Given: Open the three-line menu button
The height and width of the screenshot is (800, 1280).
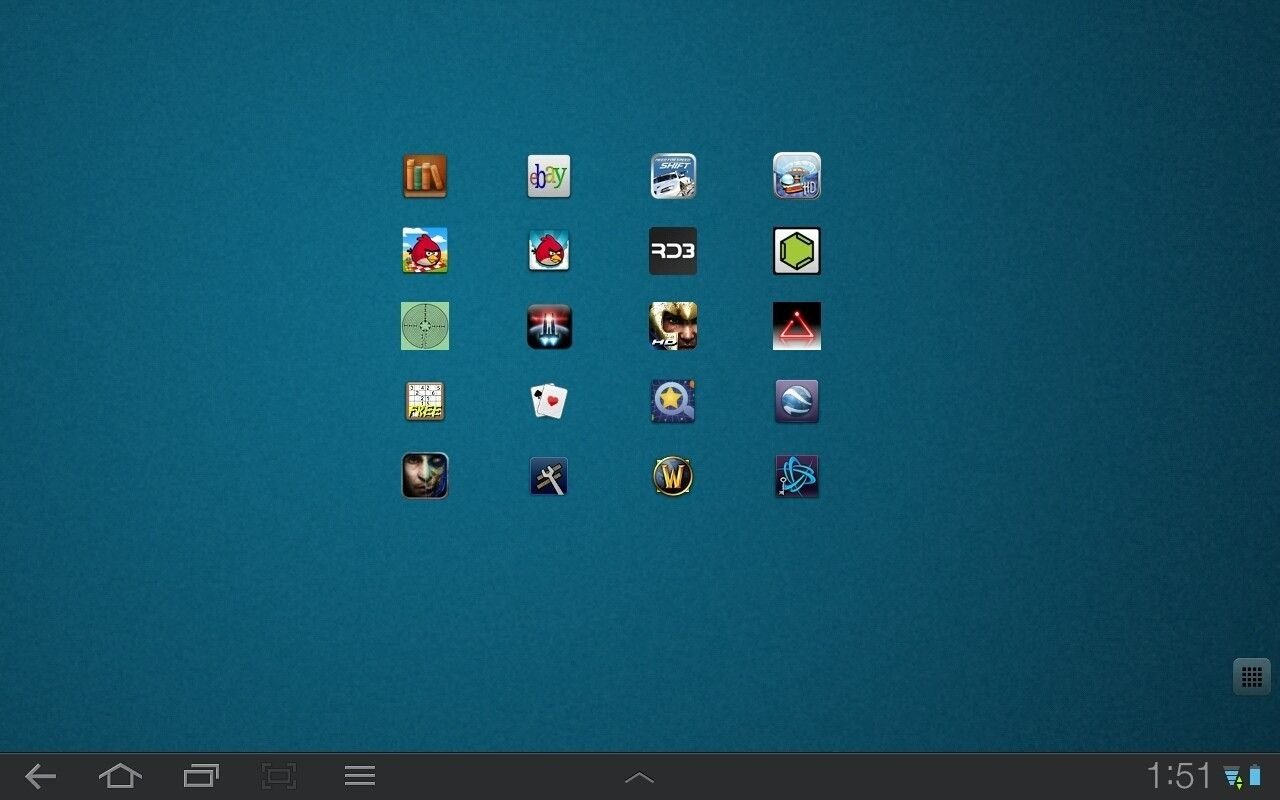Looking at the screenshot, I should click(x=360, y=776).
